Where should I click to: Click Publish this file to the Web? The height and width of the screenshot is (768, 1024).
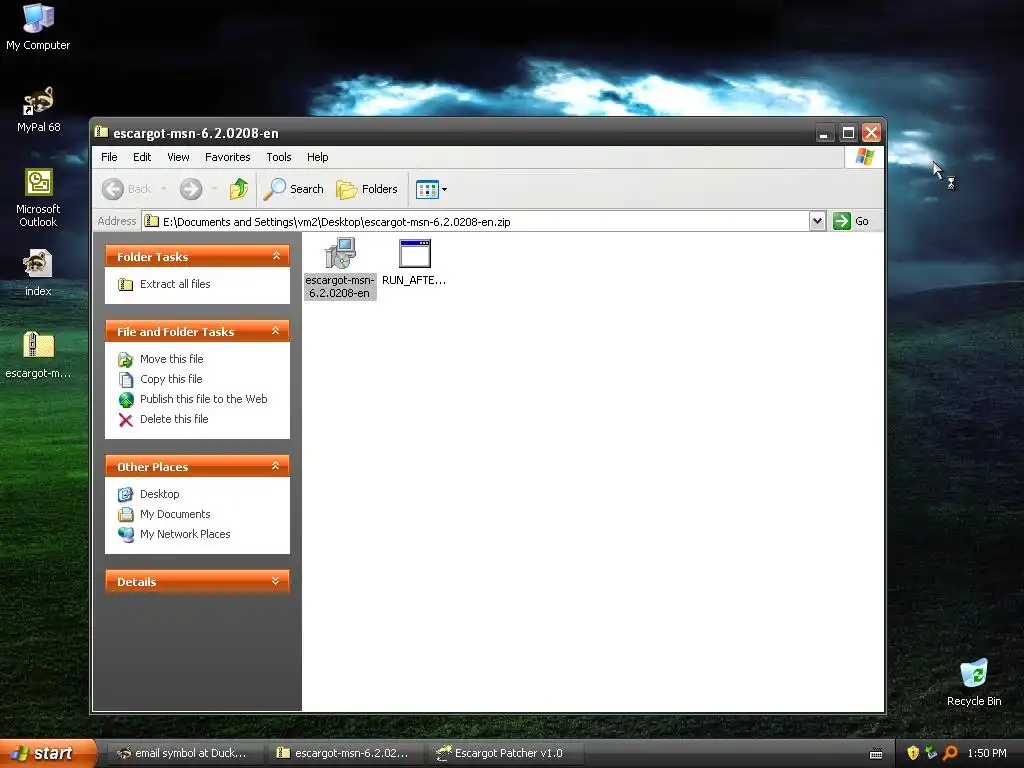point(203,399)
